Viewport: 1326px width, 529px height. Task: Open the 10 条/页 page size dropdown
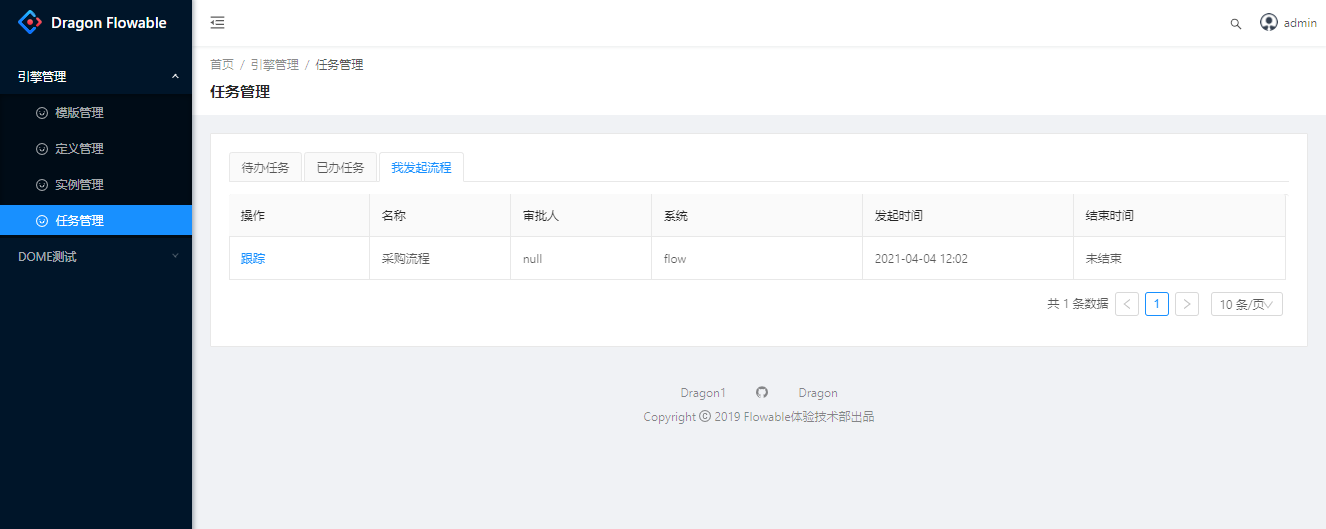point(1247,304)
